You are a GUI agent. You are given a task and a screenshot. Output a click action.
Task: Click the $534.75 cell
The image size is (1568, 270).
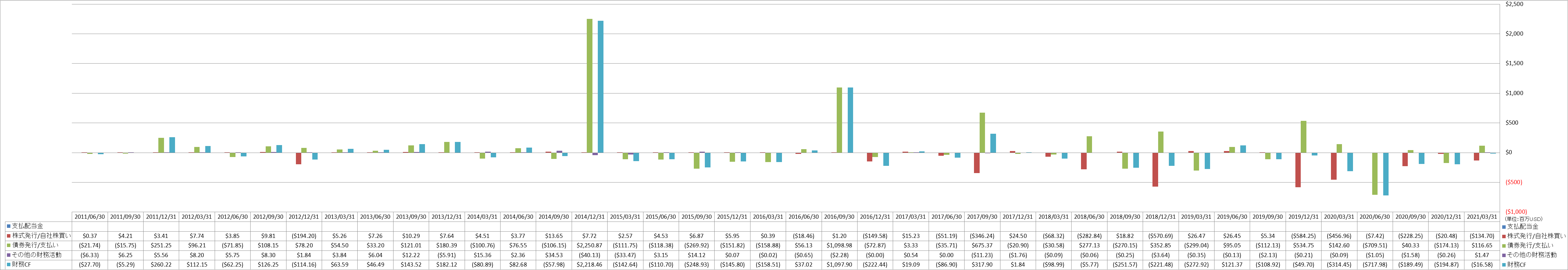tap(1303, 246)
